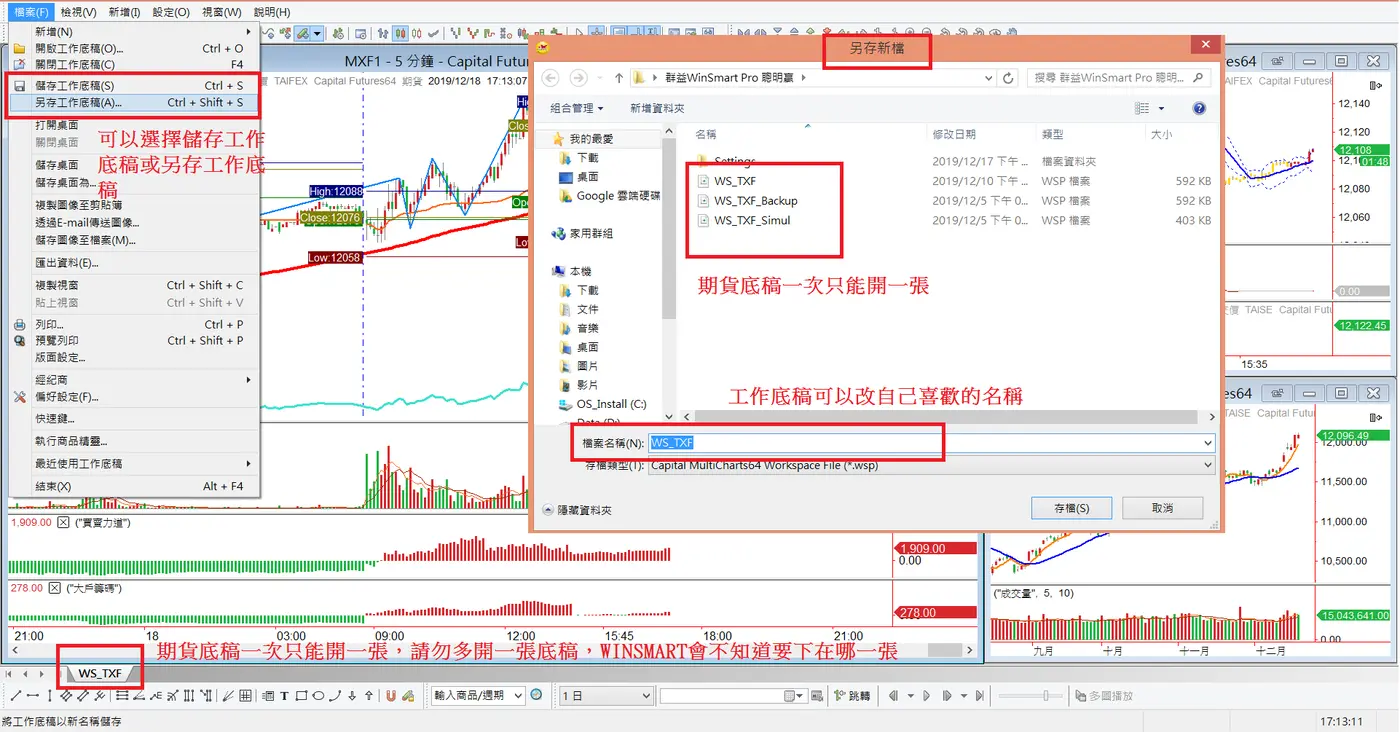Open the view options dropdown arrow
Viewport: 1400px width, 732px height.
[1161, 108]
